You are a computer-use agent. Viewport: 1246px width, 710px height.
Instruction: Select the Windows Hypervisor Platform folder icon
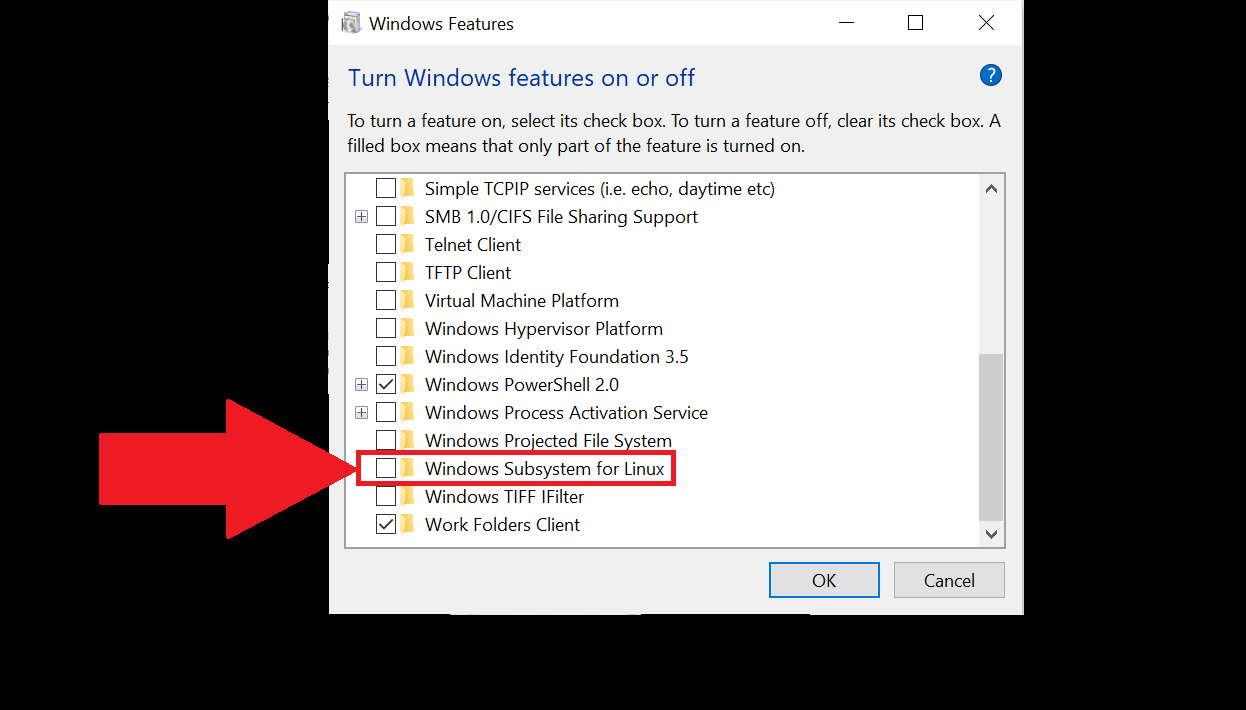point(408,329)
